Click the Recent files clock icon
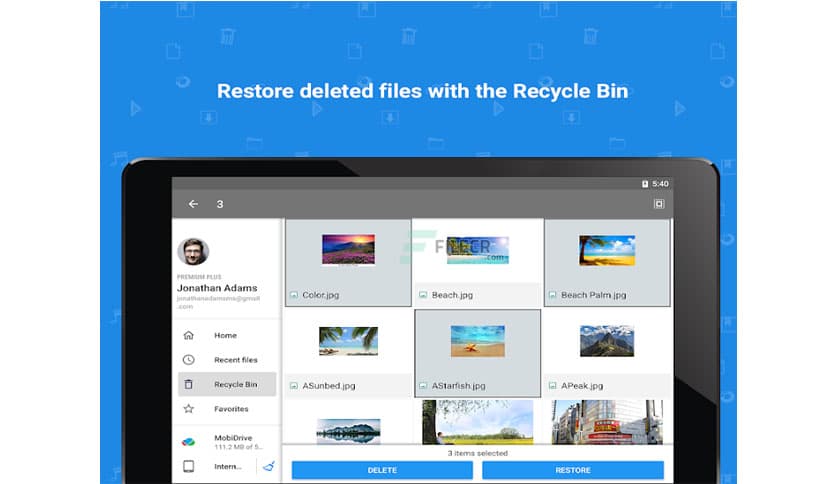The image size is (836, 484). tap(189, 360)
